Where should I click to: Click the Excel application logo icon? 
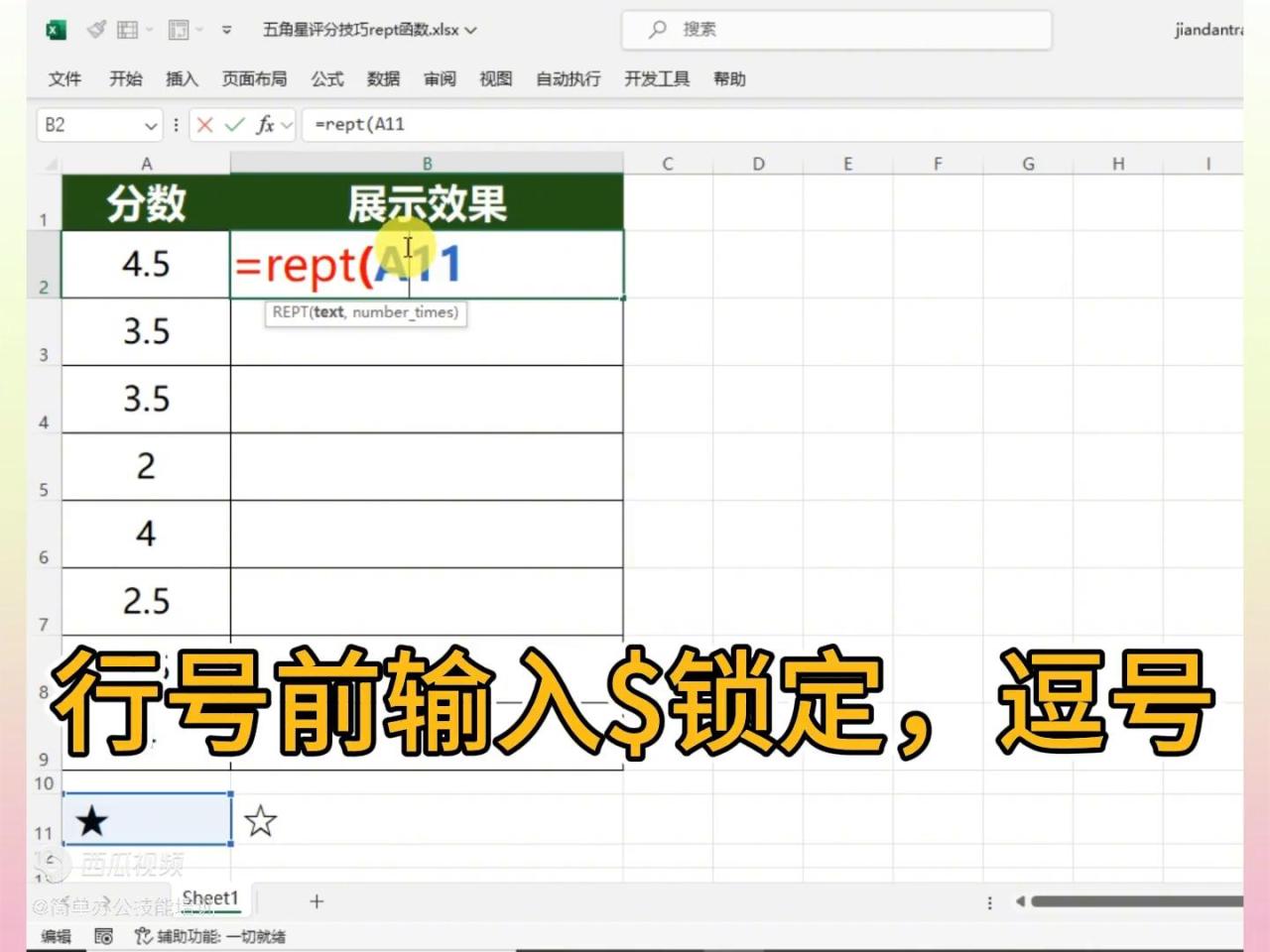[56, 30]
